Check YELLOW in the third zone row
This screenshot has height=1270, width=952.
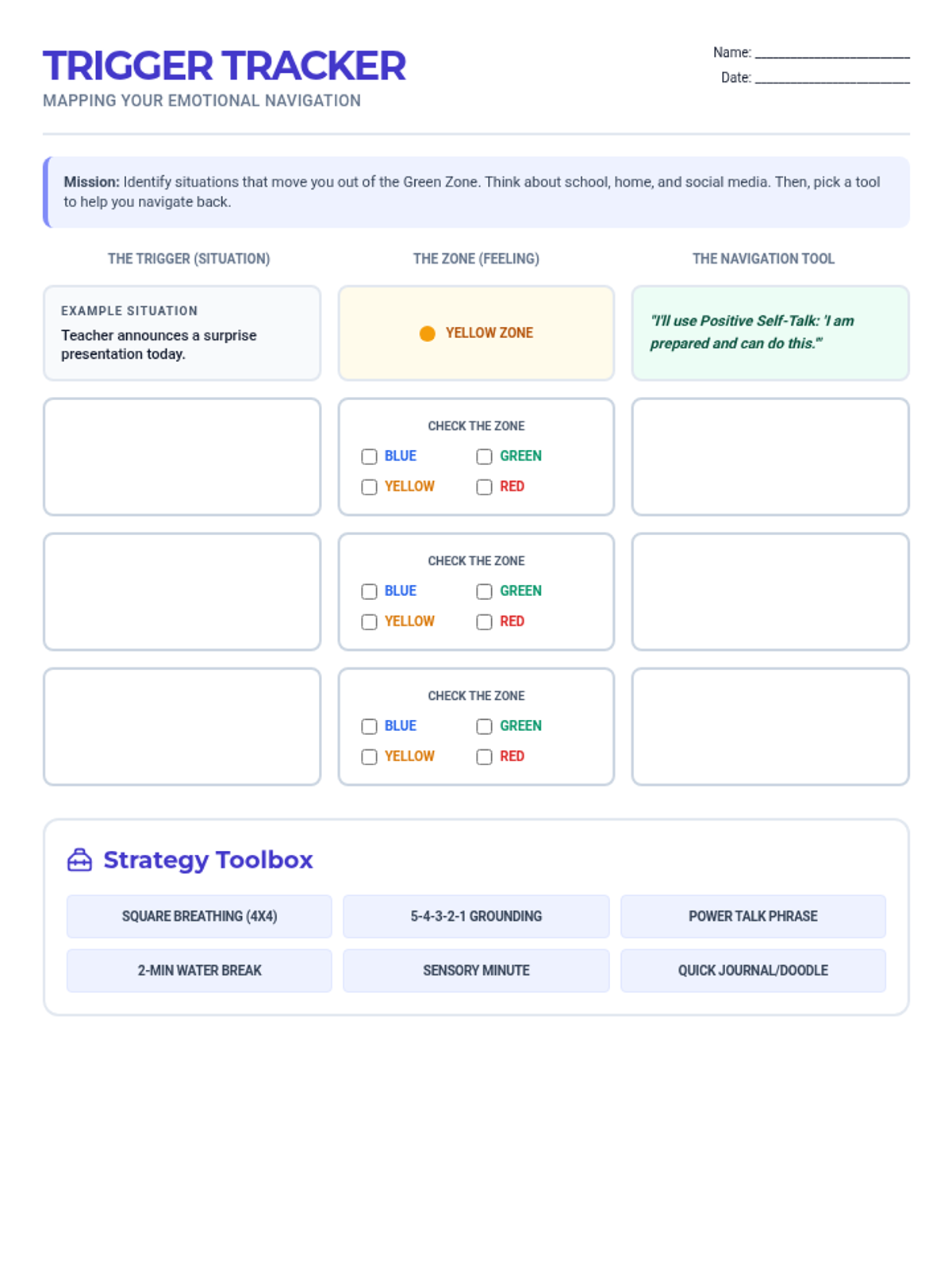tap(369, 756)
